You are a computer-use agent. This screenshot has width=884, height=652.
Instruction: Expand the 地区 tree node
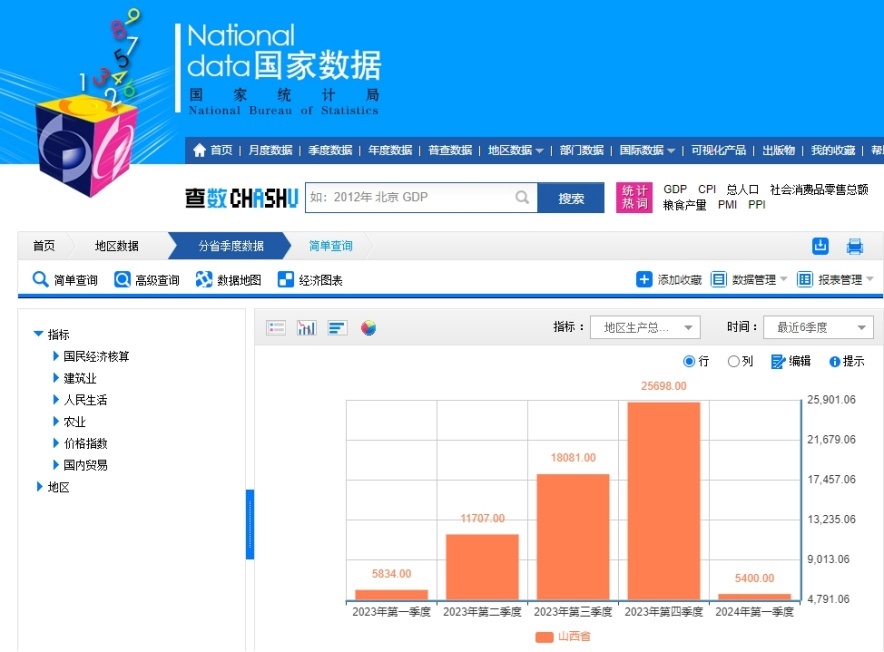[x=40, y=487]
